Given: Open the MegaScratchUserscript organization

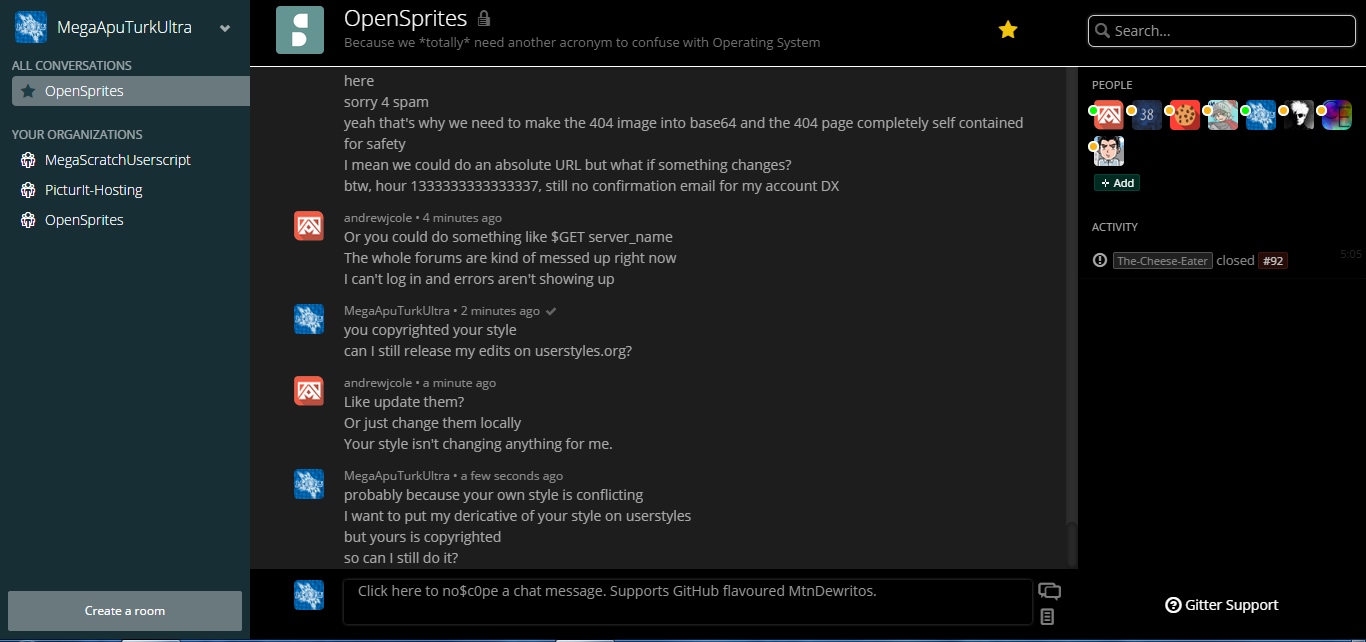Looking at the screenshot, I should coord(117,160).
